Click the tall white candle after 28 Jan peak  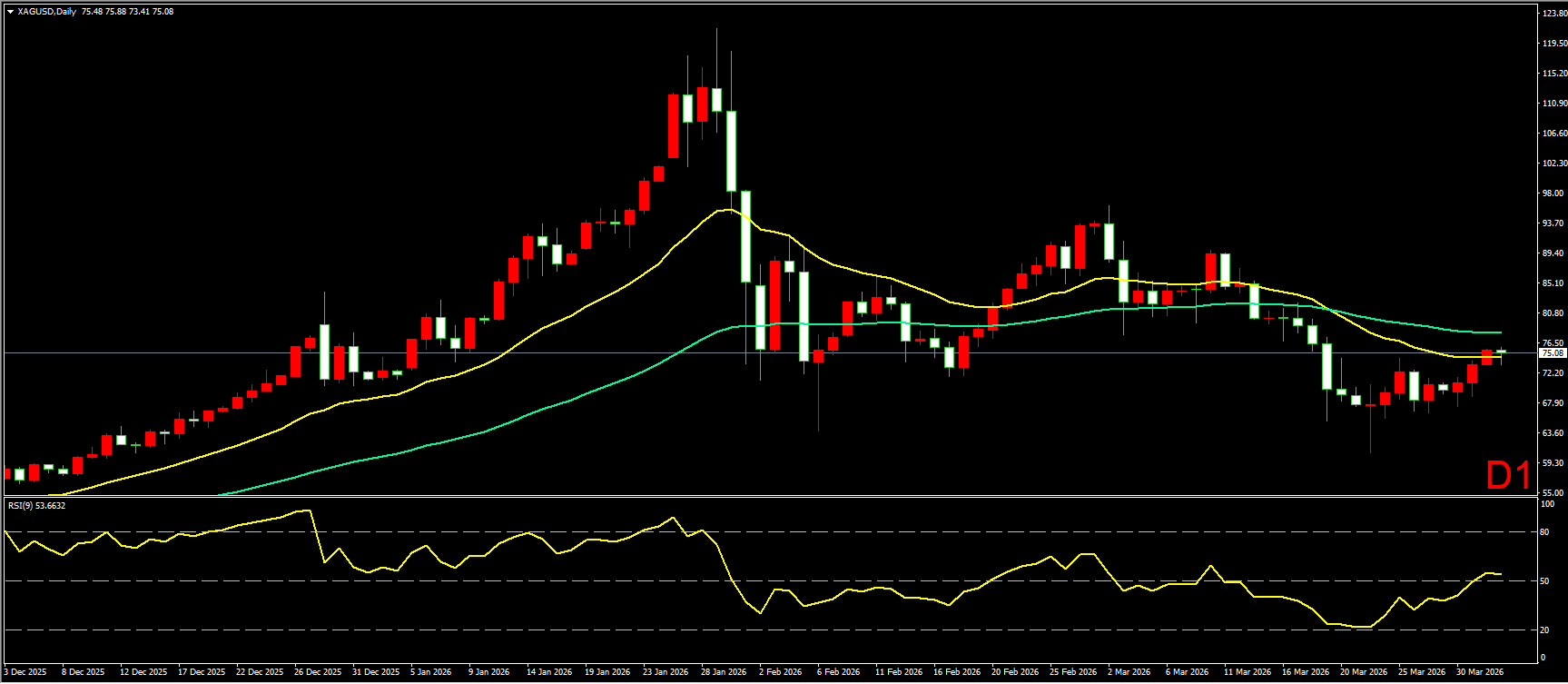[x=731, y=151]
